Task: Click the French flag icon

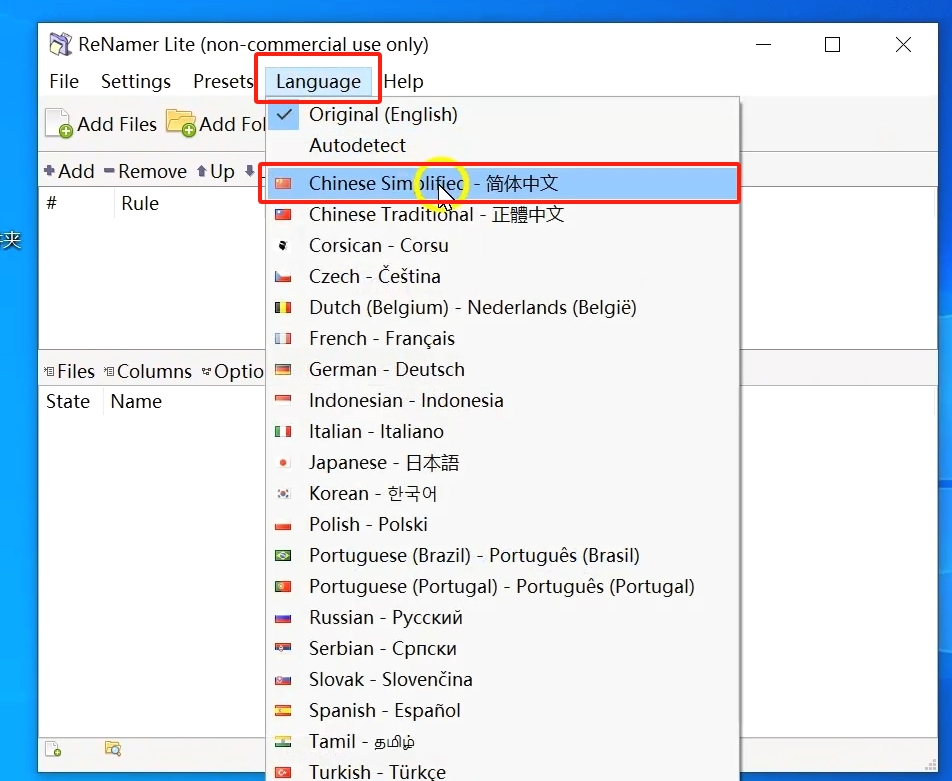Action: point(283,338)
